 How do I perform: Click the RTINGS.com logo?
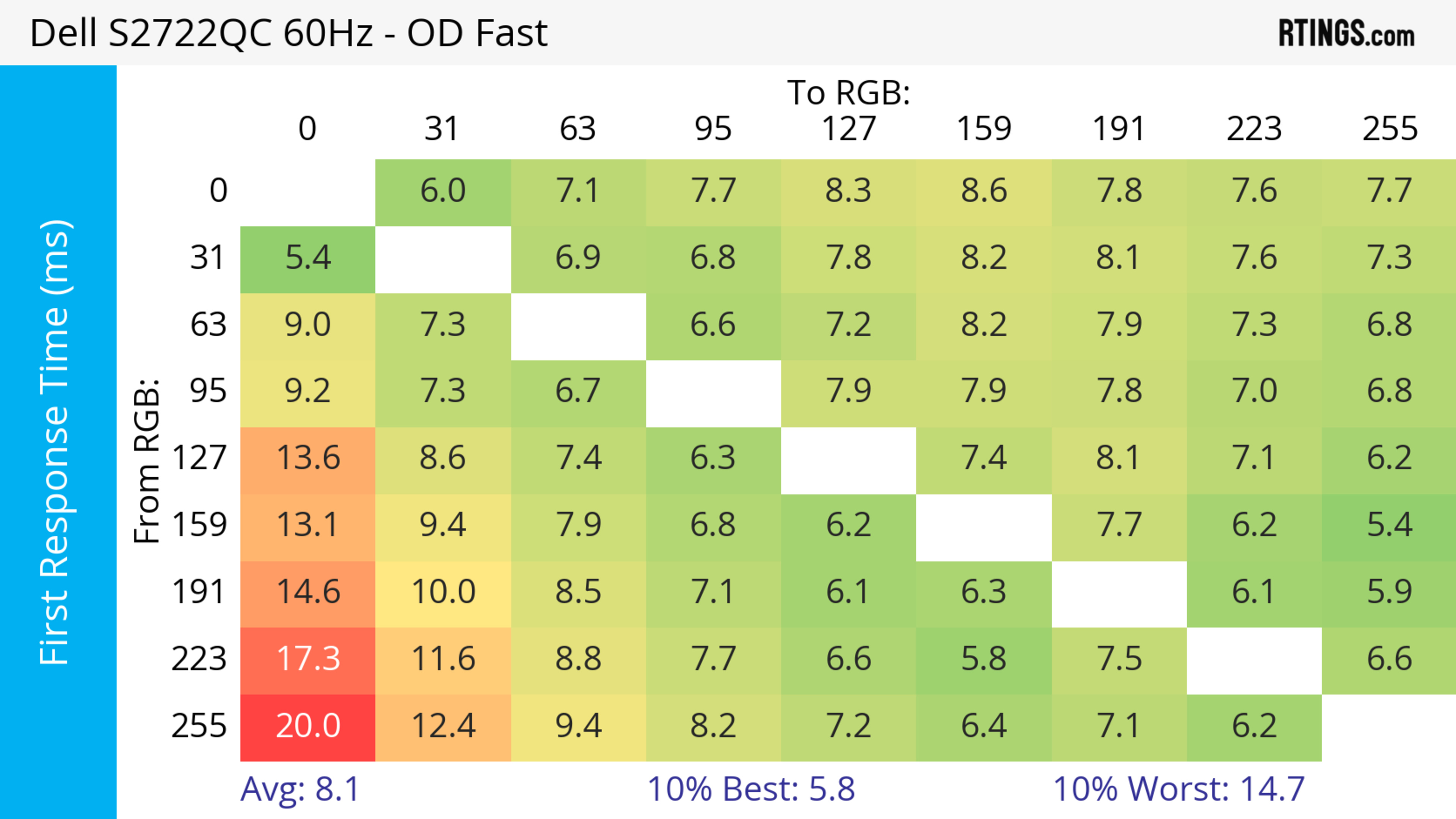(x=1346, y=33)
